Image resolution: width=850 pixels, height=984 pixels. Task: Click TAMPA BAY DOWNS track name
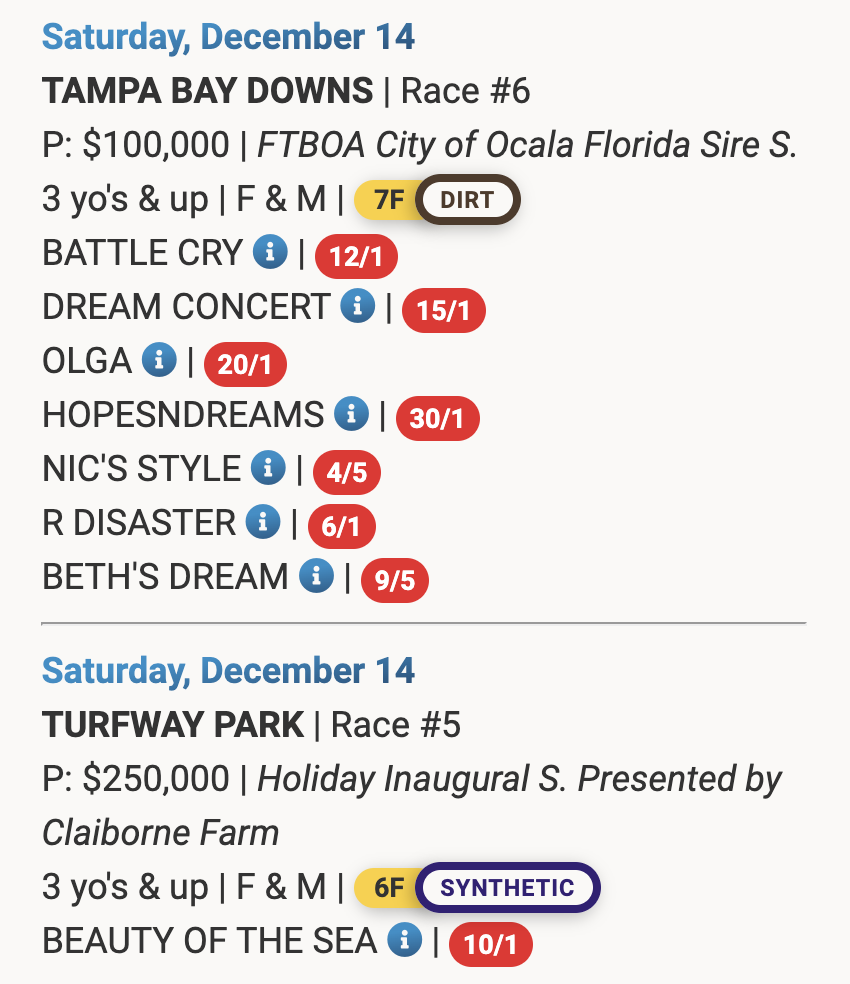click(207, 92)
